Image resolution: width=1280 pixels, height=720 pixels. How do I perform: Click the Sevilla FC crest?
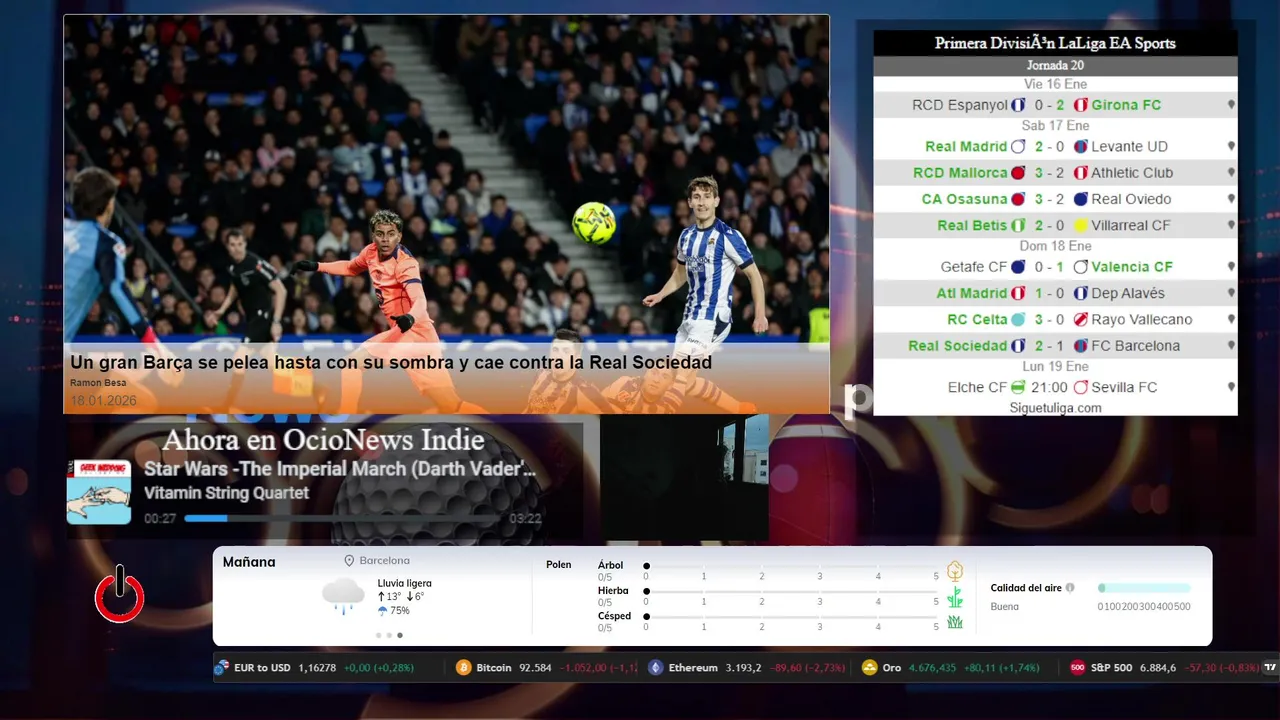click(x=1081, y=387)
